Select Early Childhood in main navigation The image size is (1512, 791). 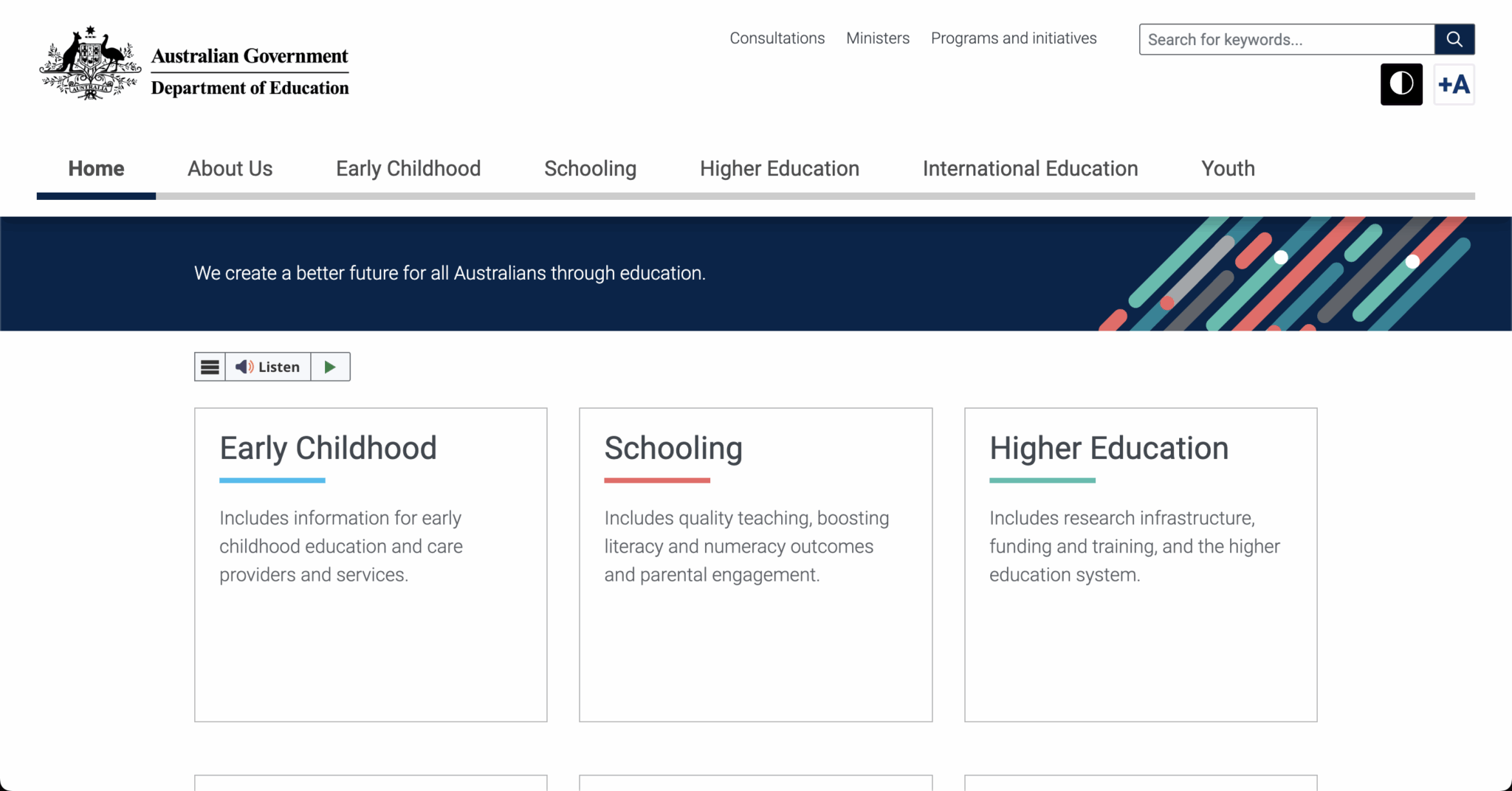(408, 169)
